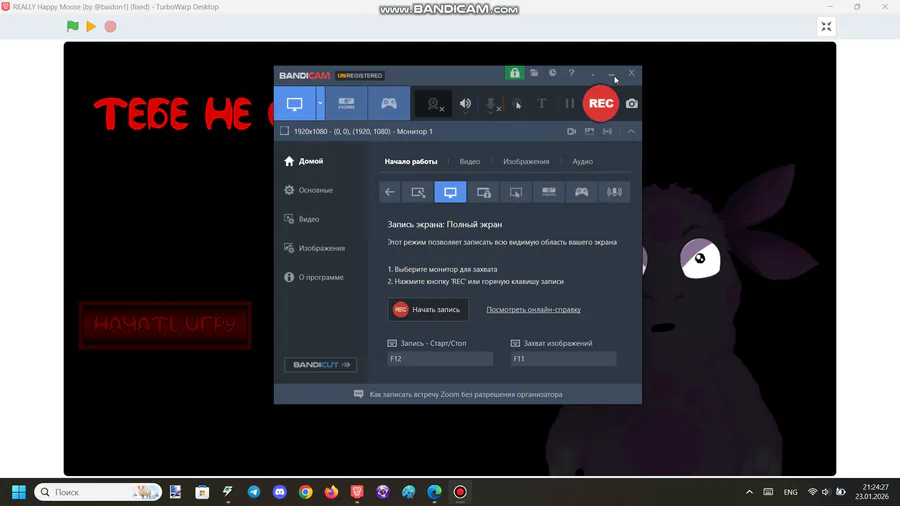Click image icon in status row
The width and height of the screenshot is (900, 506).
(589, 131)
